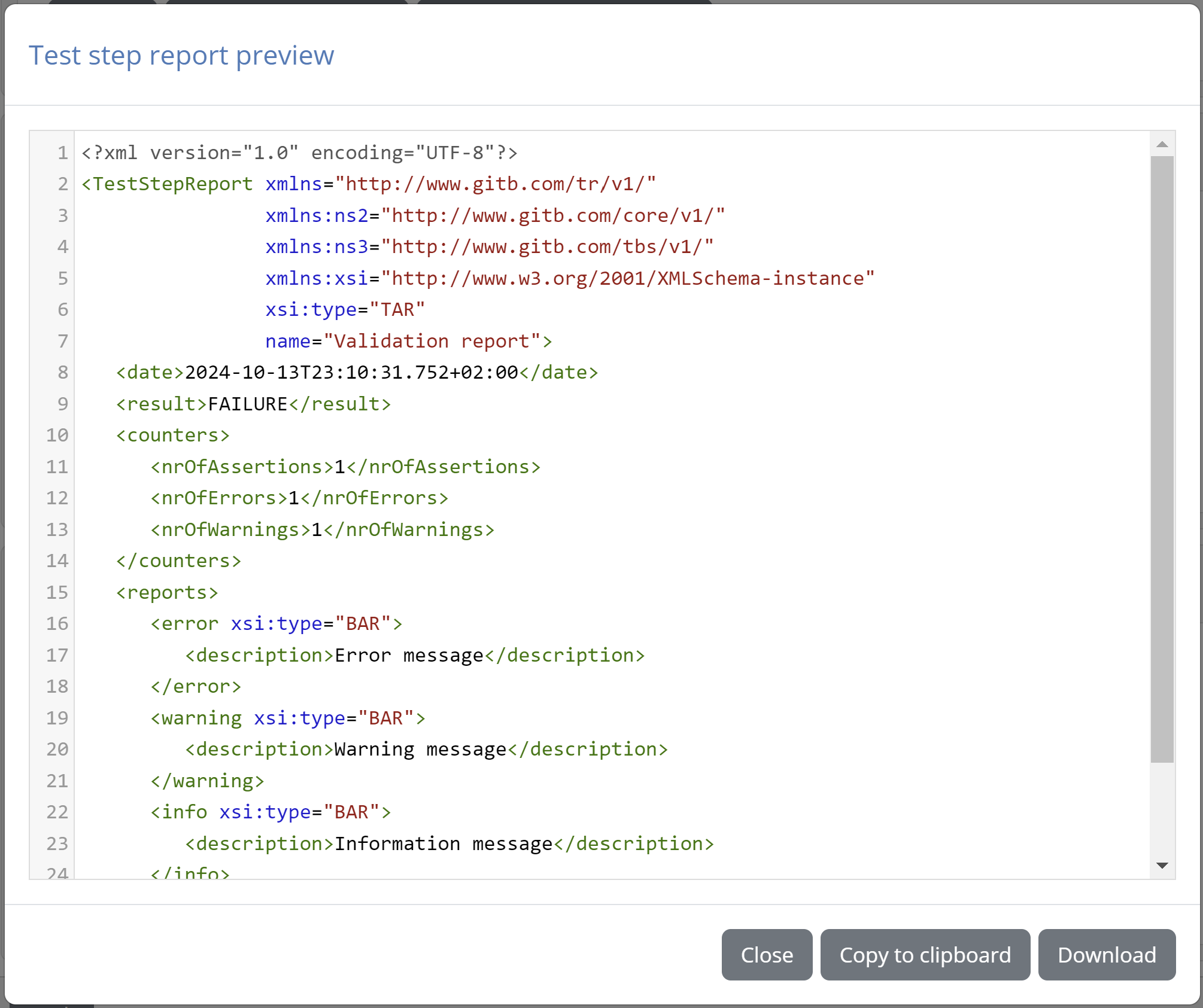1203x1008 pixels.
Task: Click the nrOfWarnings line
Action: click(323, 529)
